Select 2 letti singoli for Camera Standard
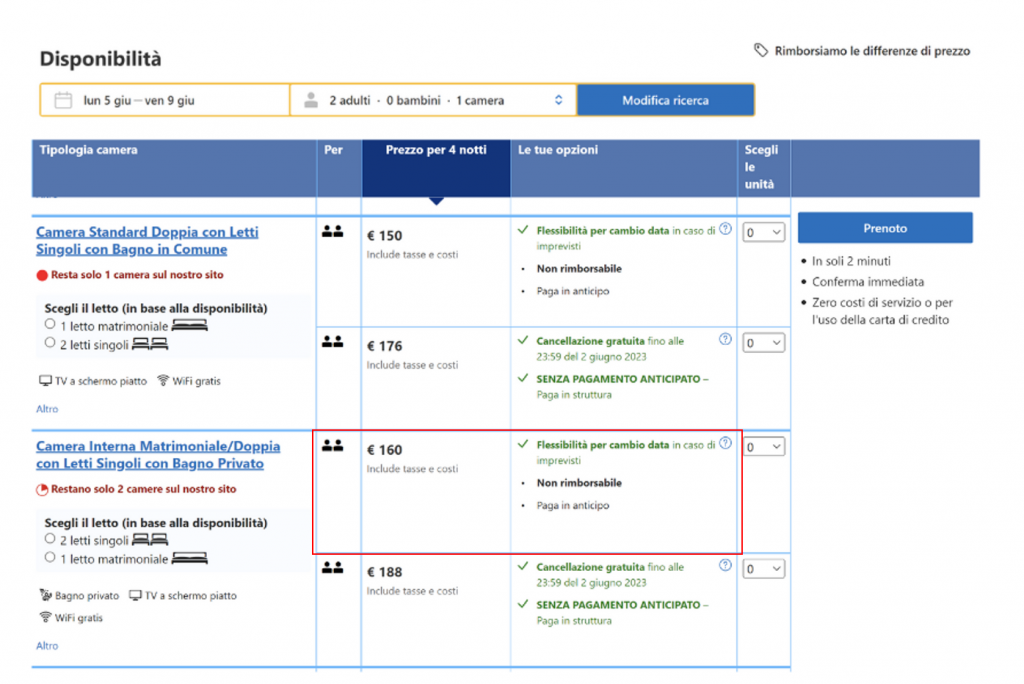 click(x=50, y=343)
